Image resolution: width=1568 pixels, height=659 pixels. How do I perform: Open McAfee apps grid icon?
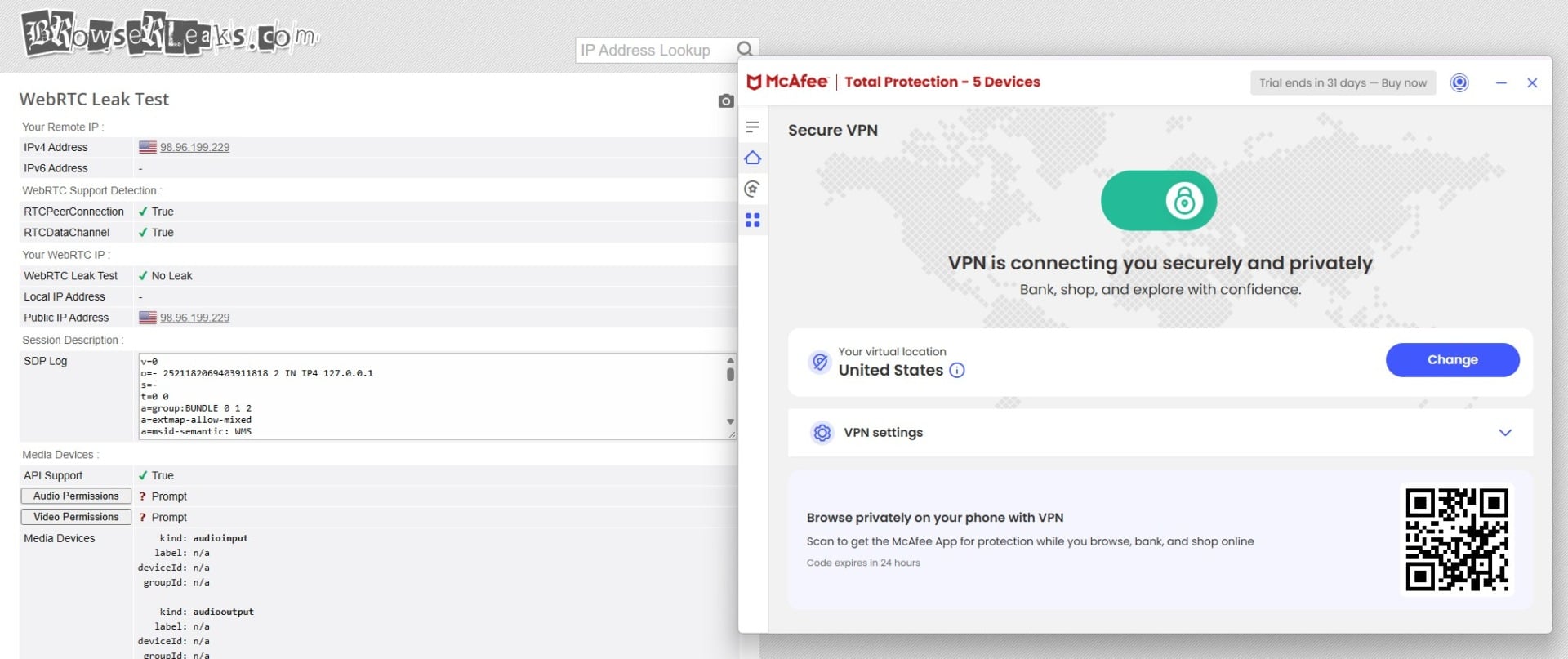point(752,220)
